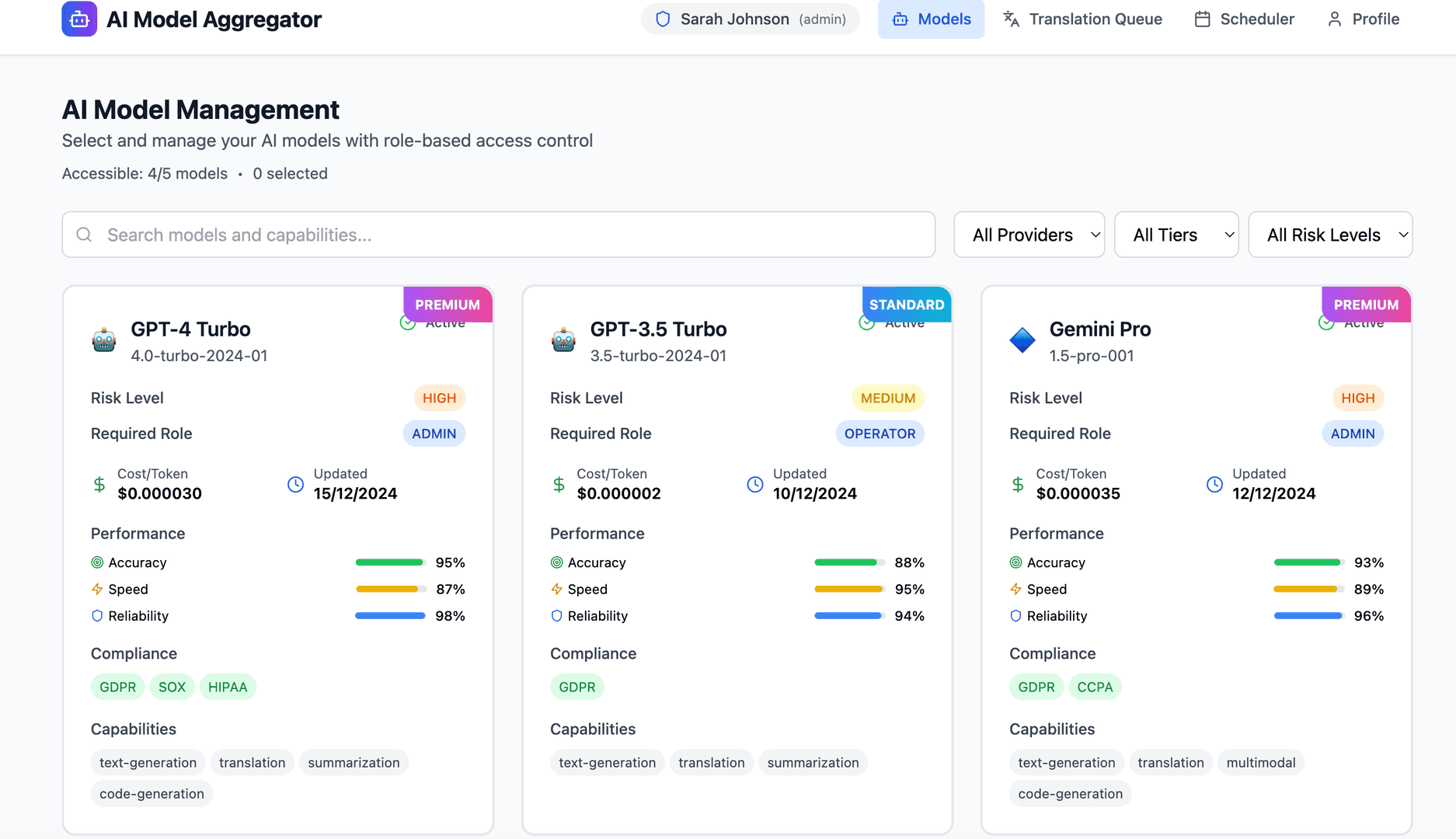This screenshot has width=1456, height=839.
Task: Click the Reliability shield icon on GPT-4 Turbo
Action: click(x=97, y=616)
